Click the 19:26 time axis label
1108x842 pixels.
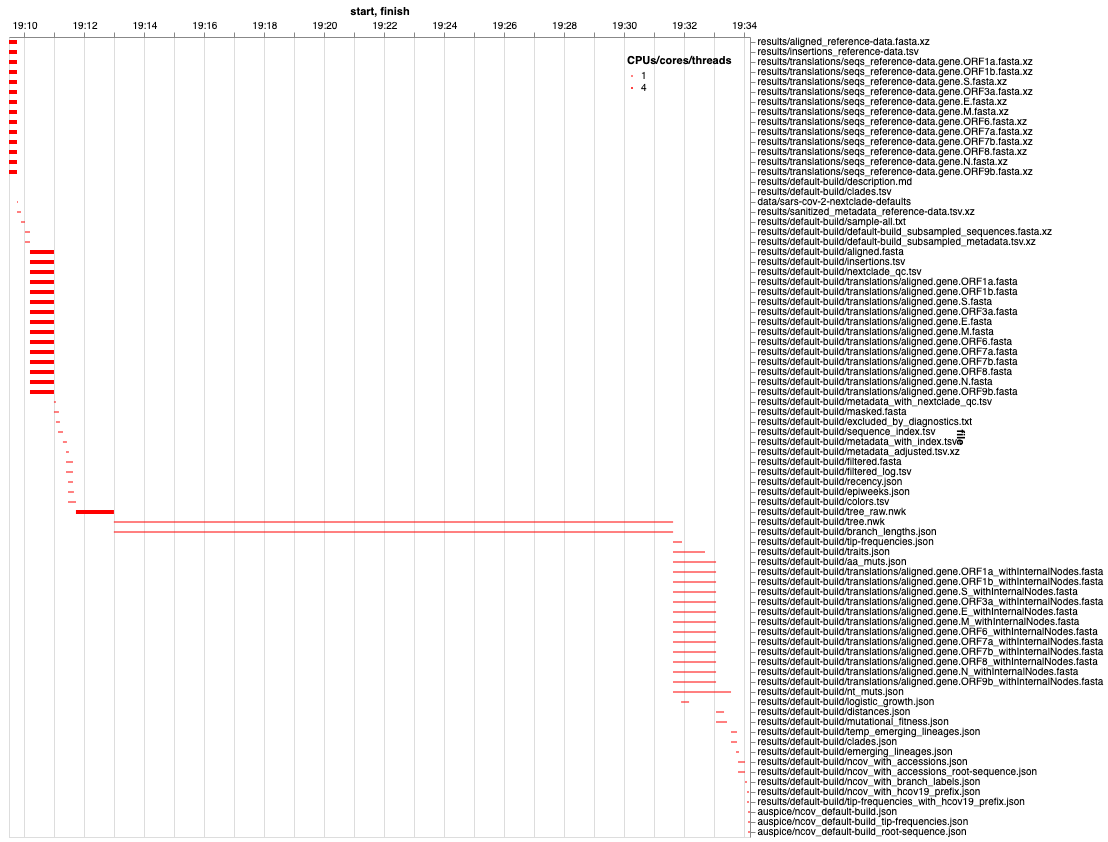point(505,25)
